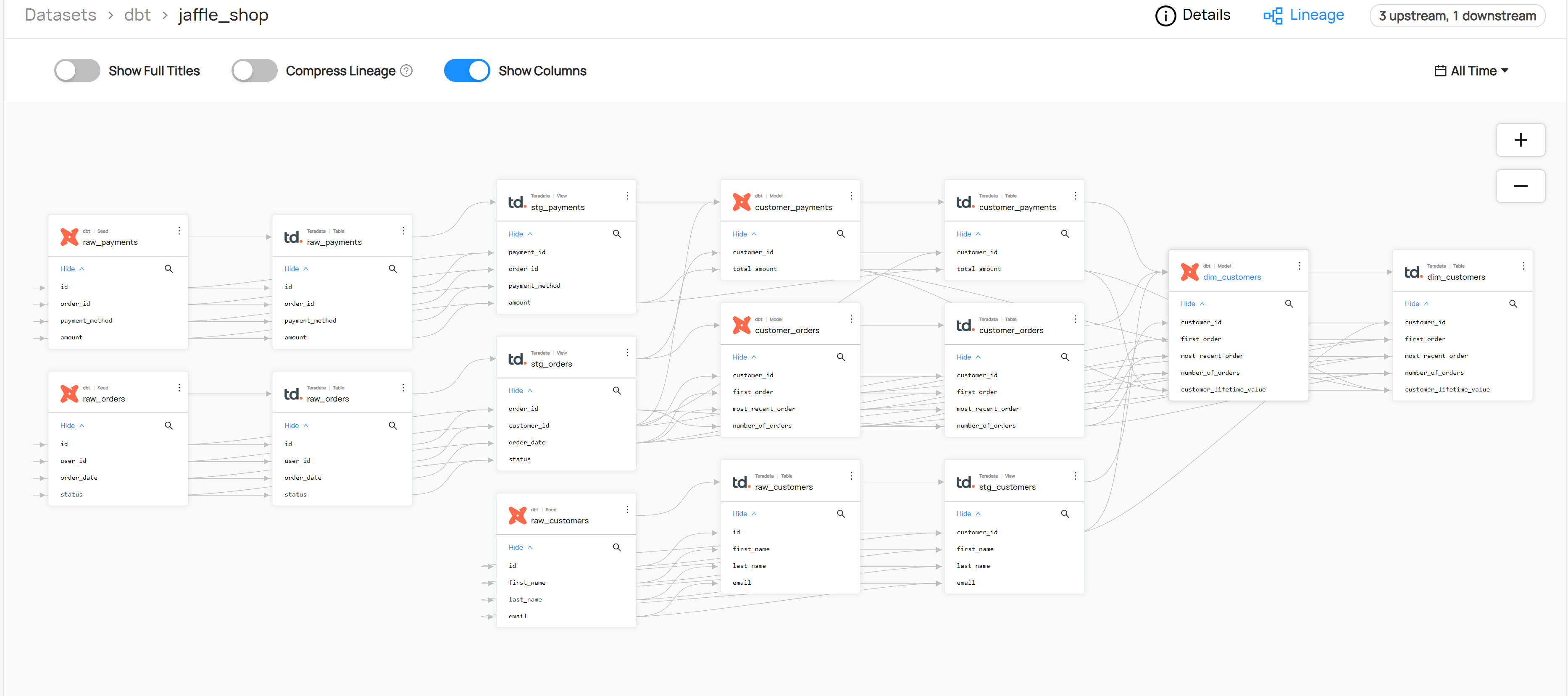The width and height of the screenshot is (1568, 696).
Task: Search columns in Teradata customer_orders node
Action: 1065,357
